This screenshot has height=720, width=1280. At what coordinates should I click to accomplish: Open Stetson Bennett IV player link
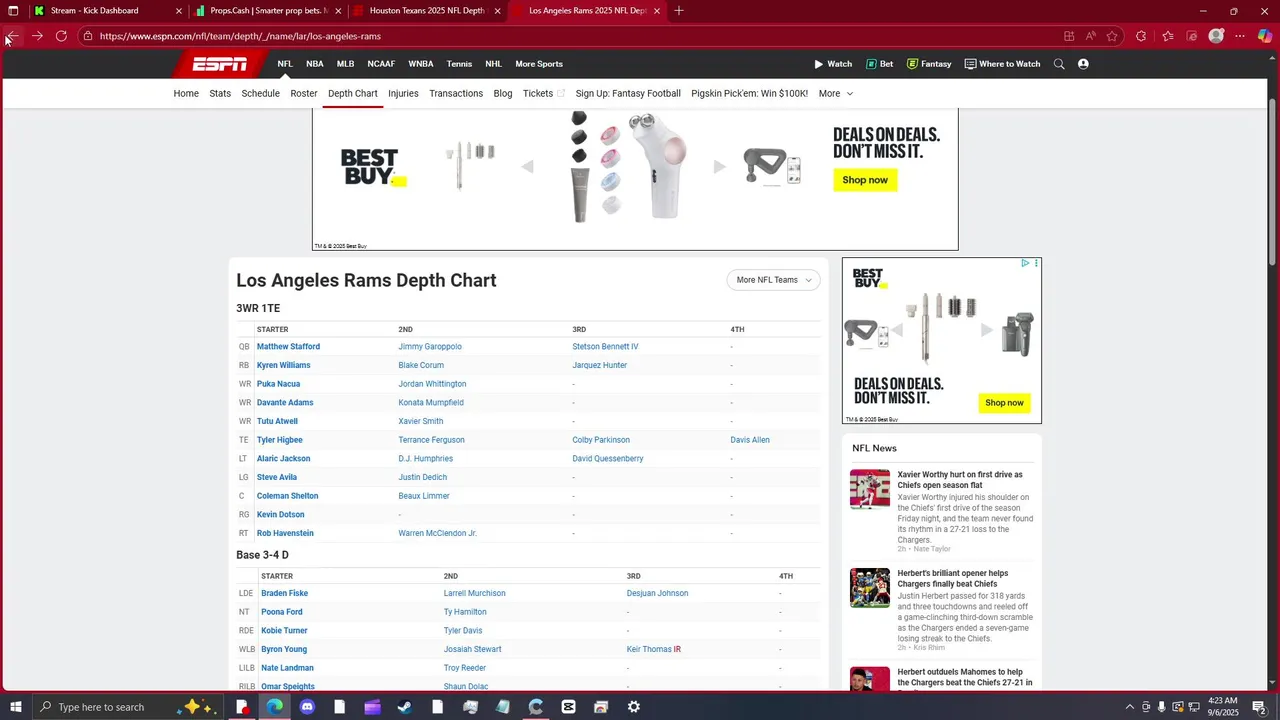click(x=605, y=346)
